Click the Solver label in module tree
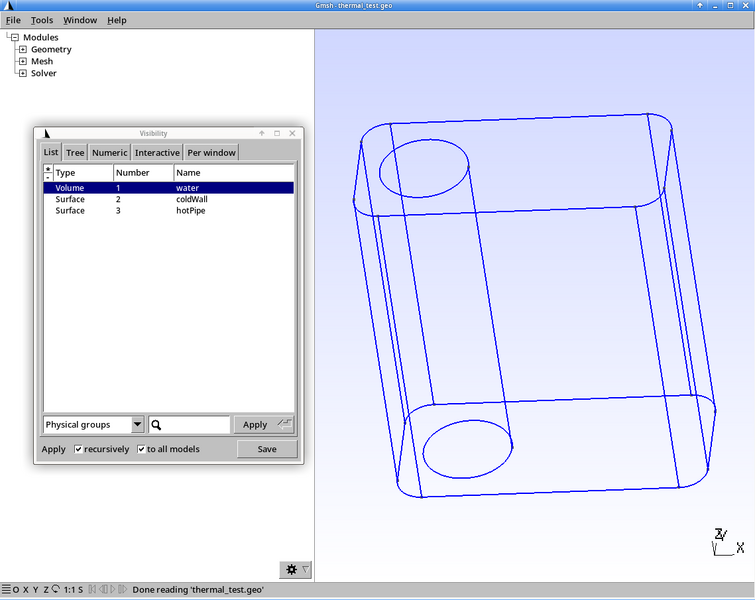Image resolution: width=755 pixels, height=600 pixels. tap(44, 73)
